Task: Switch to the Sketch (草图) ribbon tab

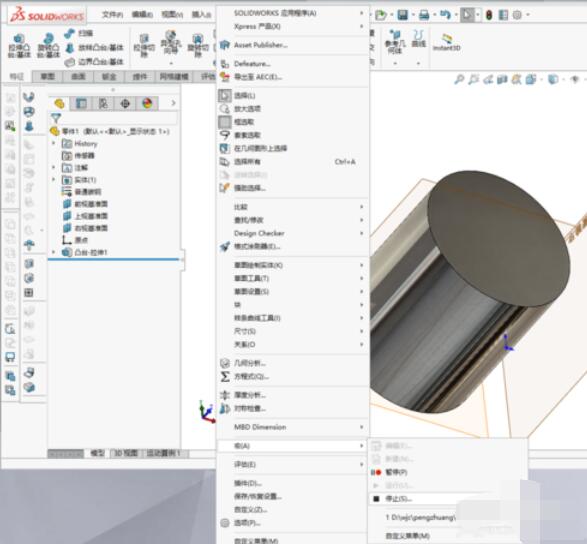Action: pos(48,77)
